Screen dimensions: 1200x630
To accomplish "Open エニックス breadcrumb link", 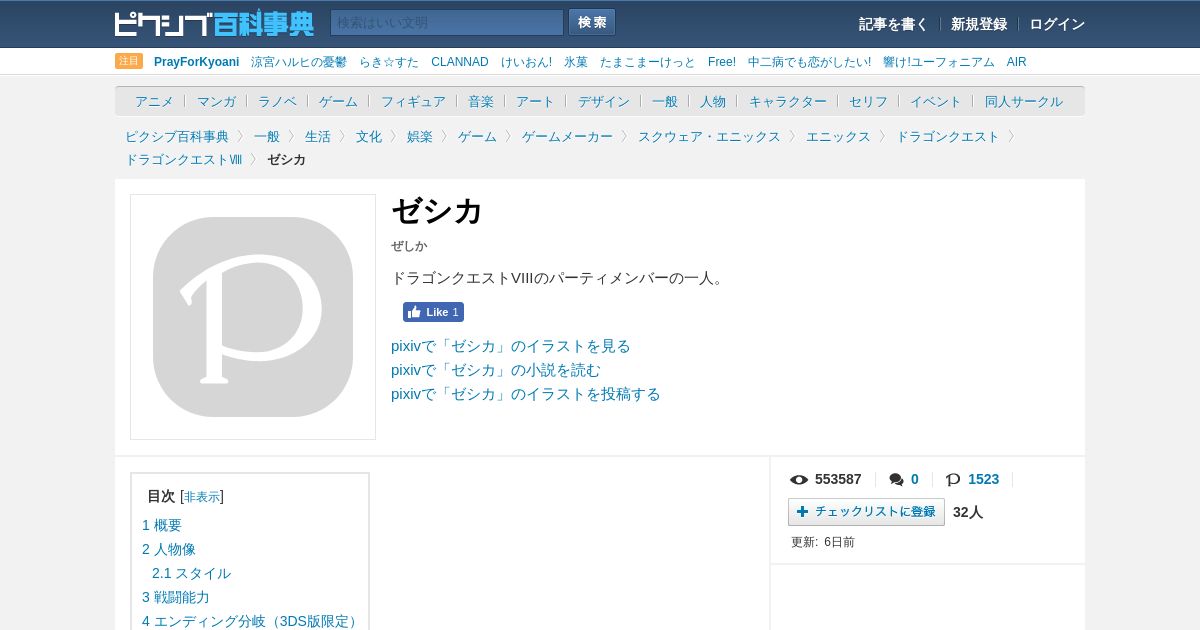I will coord(838,136).
